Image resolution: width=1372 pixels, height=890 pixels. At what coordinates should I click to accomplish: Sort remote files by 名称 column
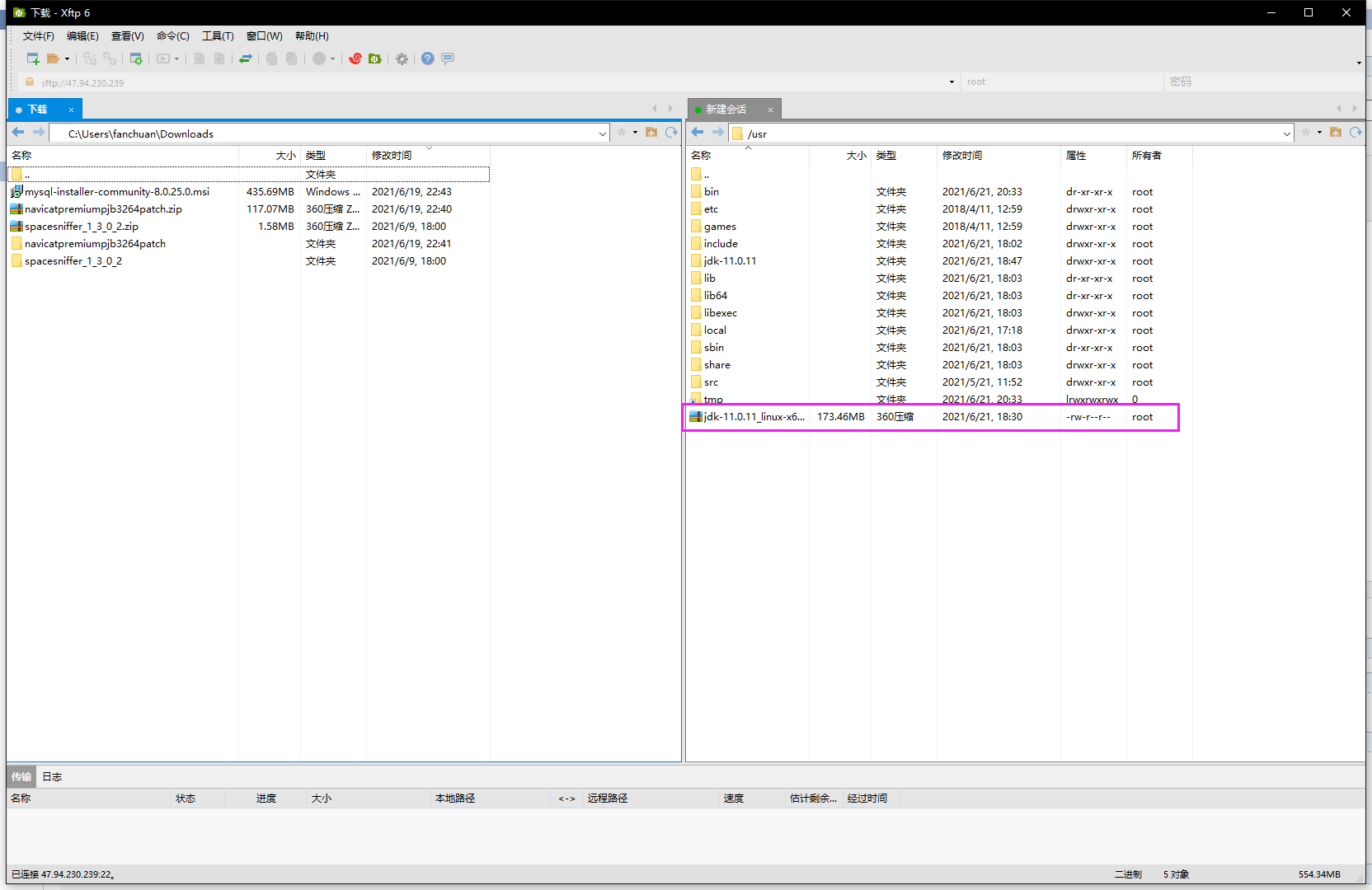pos(747,155)
